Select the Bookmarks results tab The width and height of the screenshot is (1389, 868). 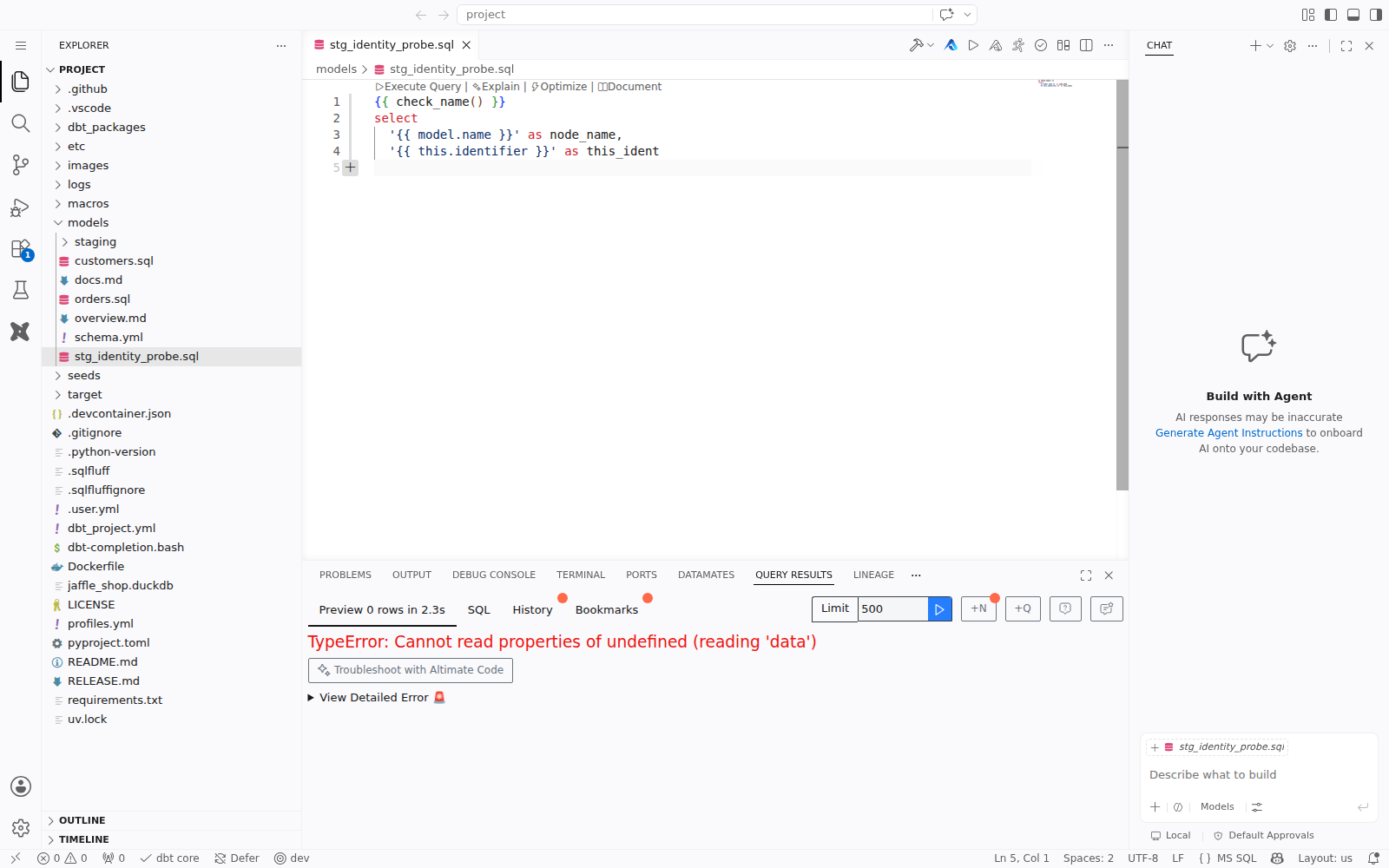[x=607, y=610]
